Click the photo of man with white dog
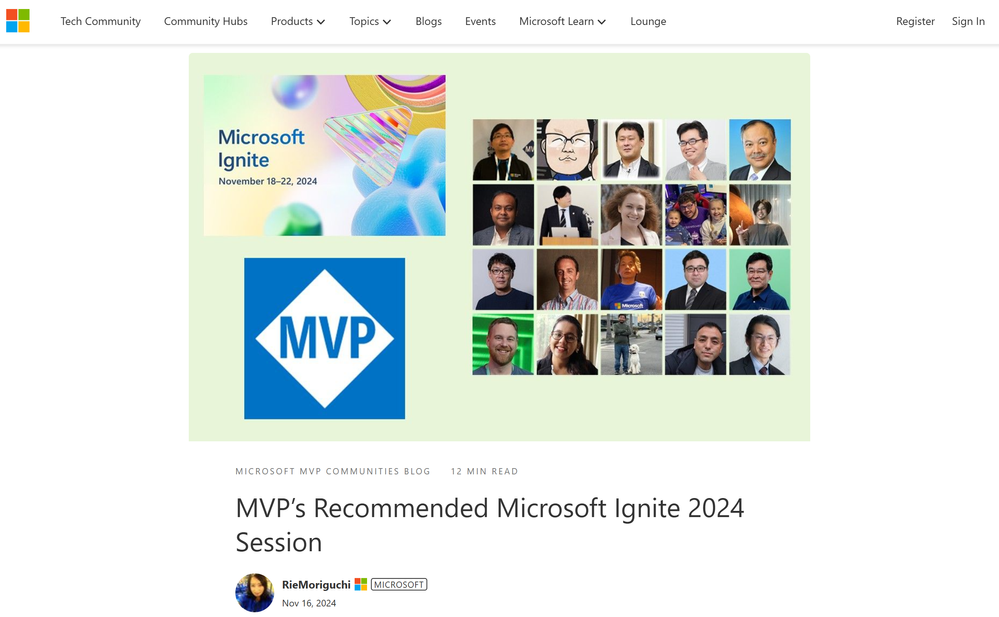The width and height of the screenshot is (999, 617). pyautogui.click(x=631, y=344)
